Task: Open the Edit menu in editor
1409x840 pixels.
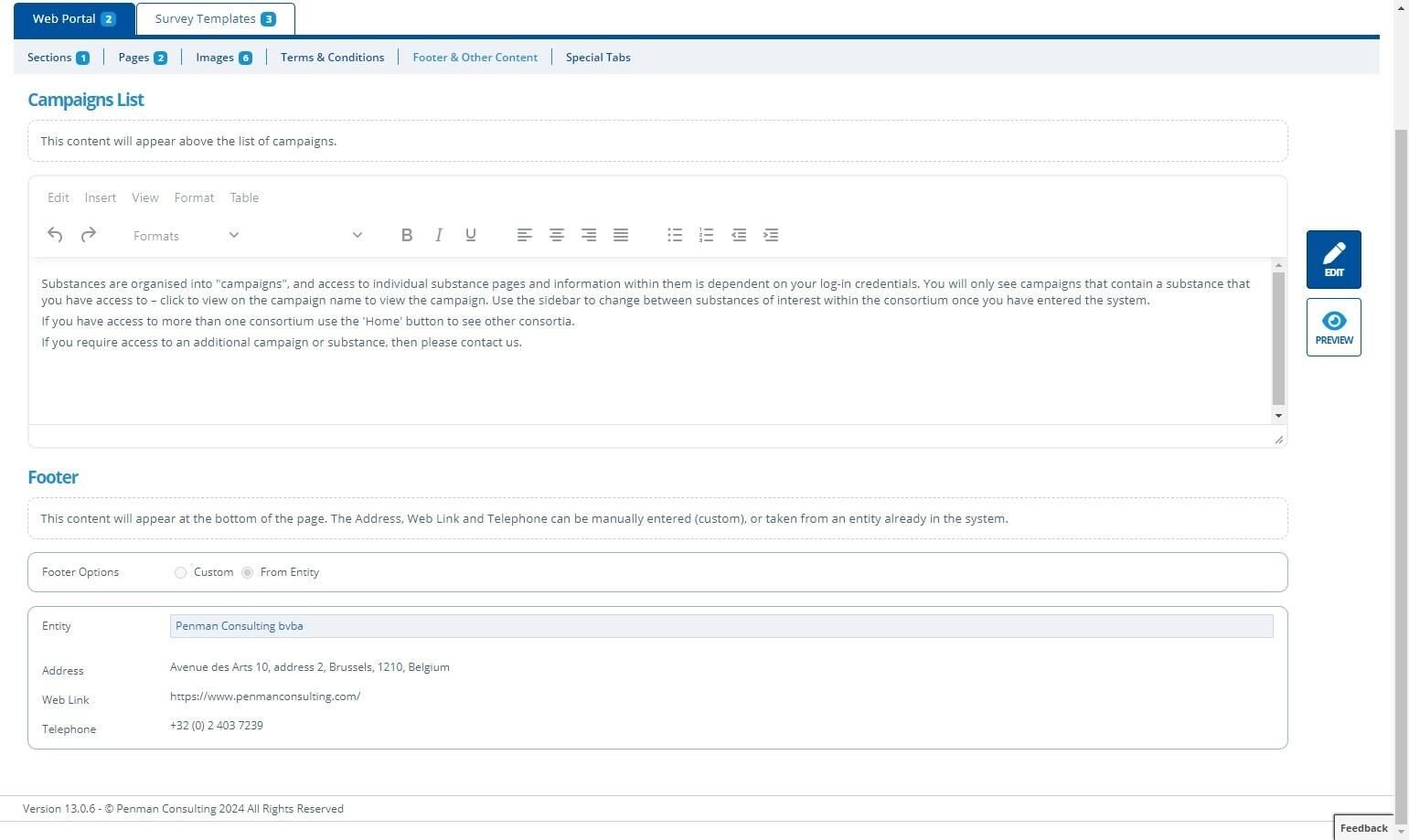Action: tap(59, 197)
